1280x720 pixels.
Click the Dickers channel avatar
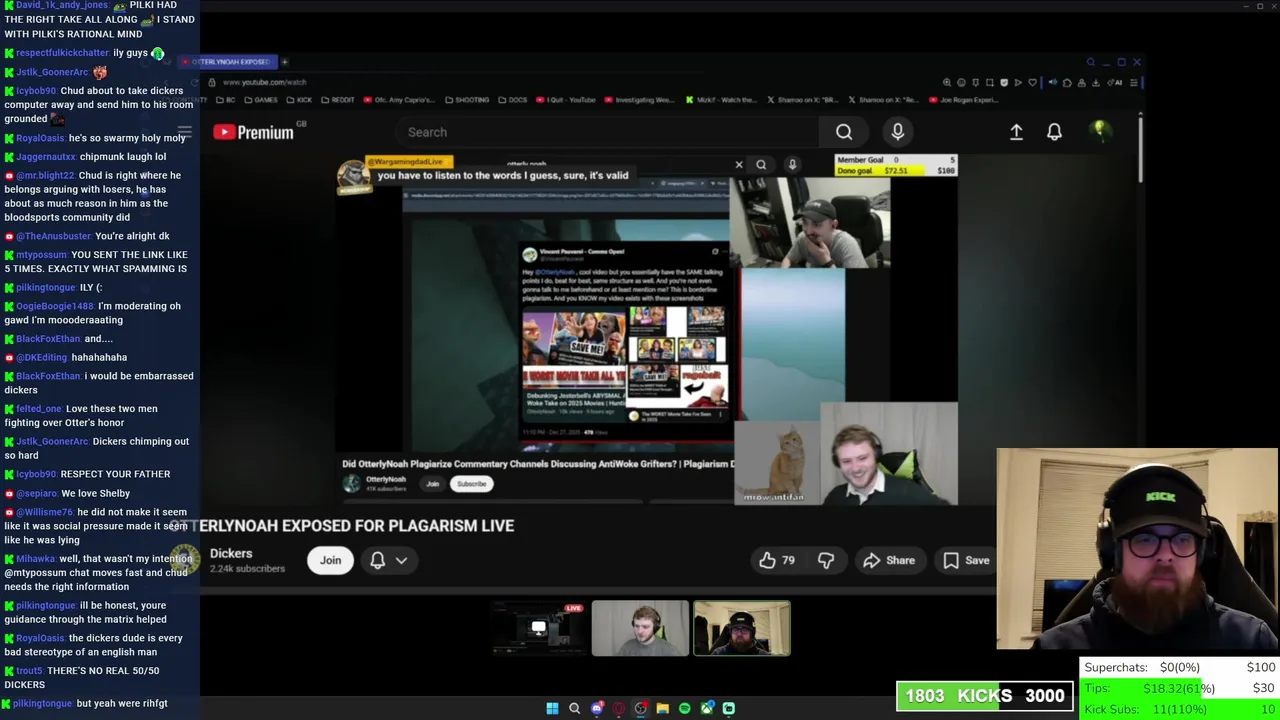pos(183,559)
